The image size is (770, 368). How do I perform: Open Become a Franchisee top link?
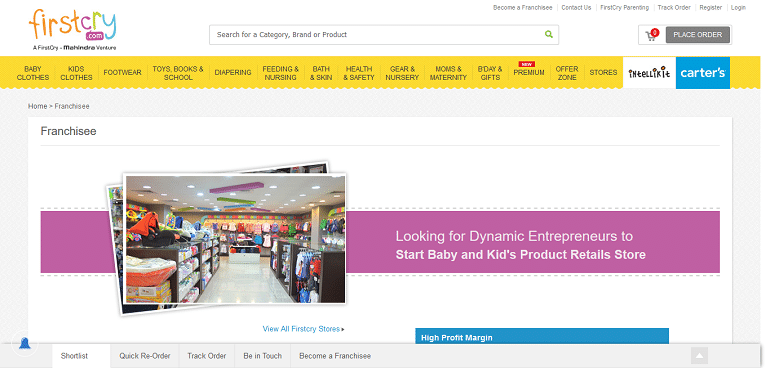522,7
